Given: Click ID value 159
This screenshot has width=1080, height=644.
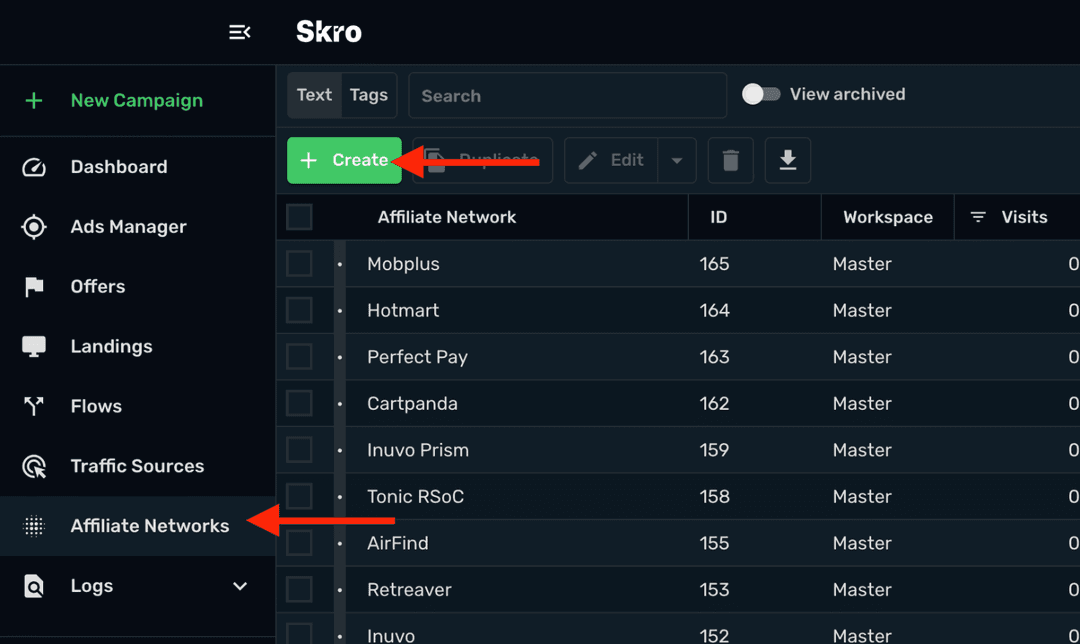Looking at the screenshot, I should click(714, 450).
